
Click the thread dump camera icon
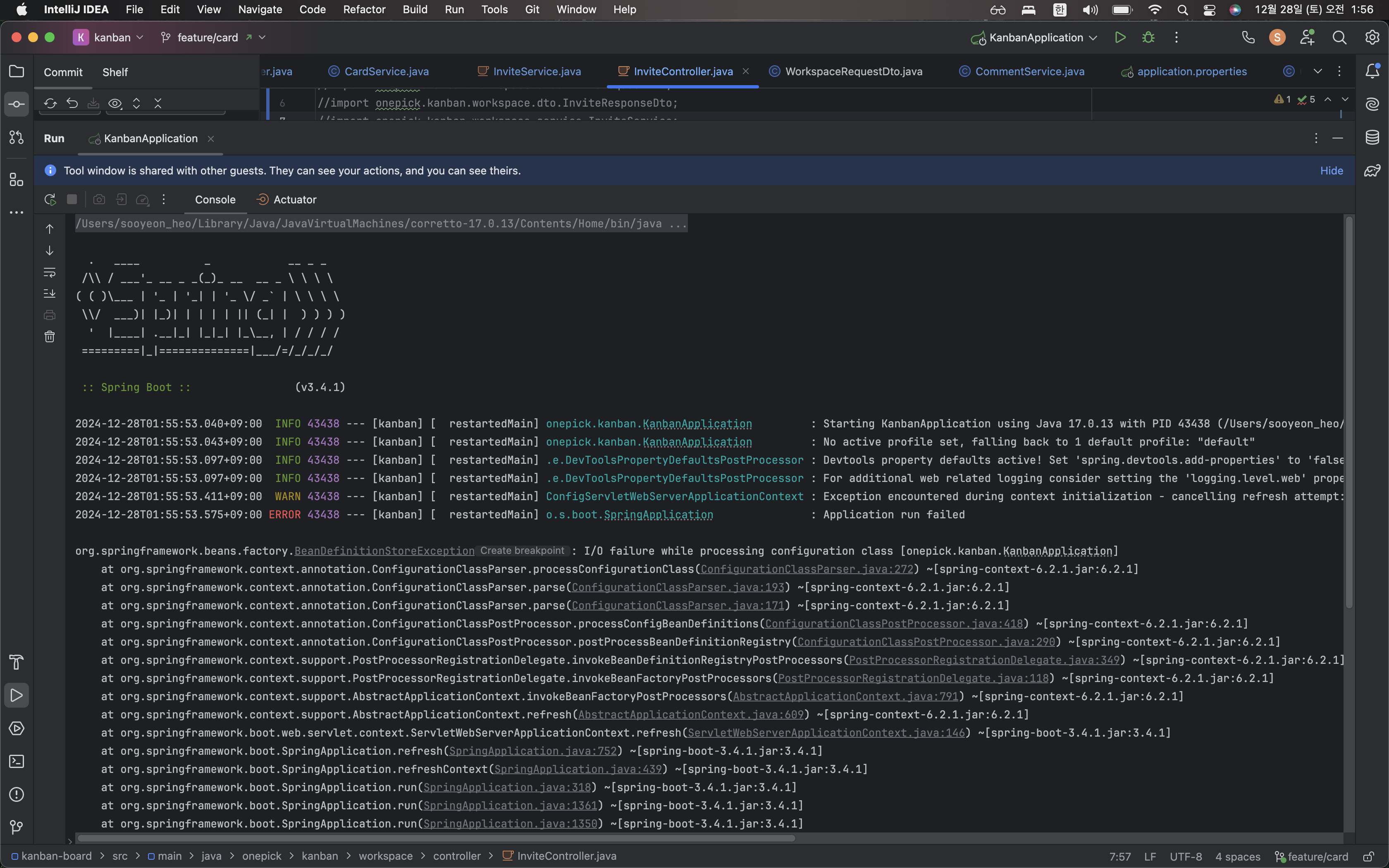coord(99,199)
